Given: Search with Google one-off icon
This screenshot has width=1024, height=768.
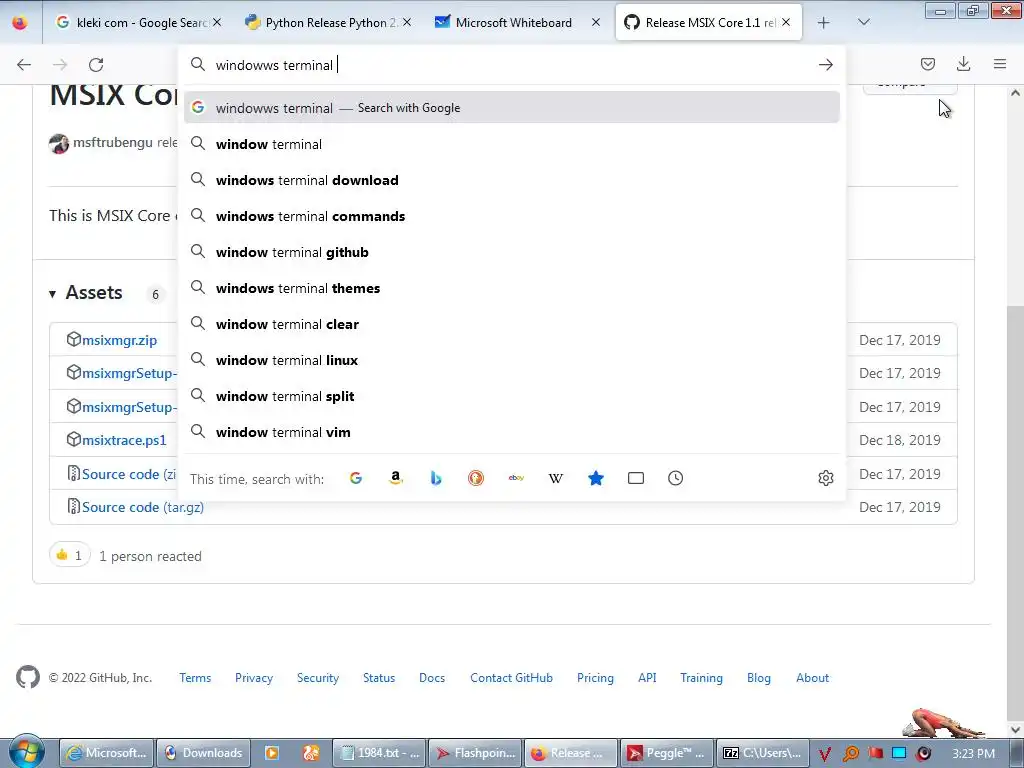Looking at the screenshot, I should [356, 478].
